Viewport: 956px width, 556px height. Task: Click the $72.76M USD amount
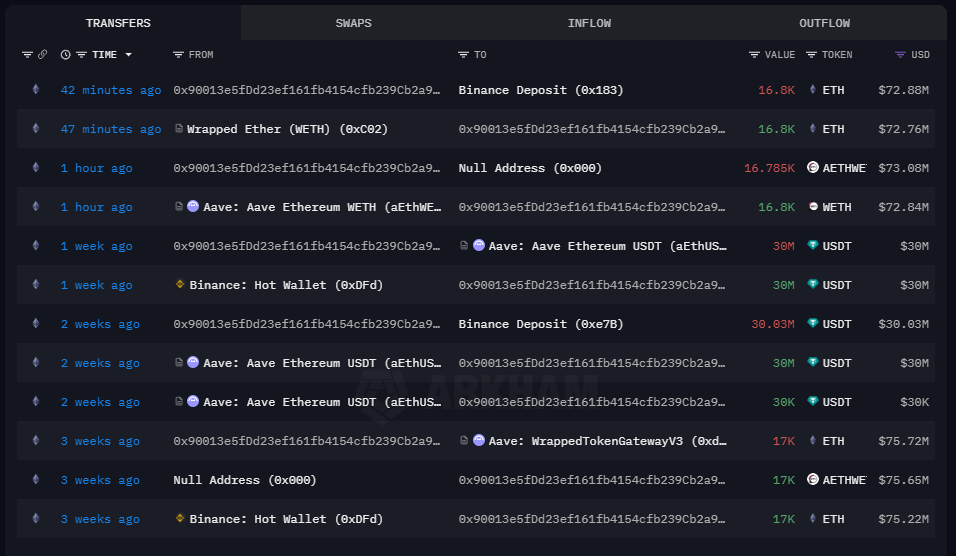904,129
